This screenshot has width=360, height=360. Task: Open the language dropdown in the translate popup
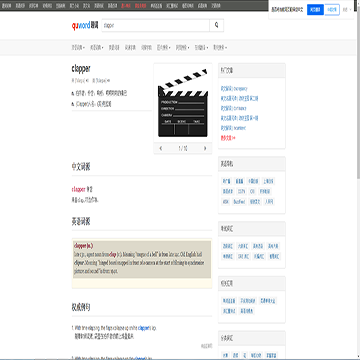click(347, 10)
